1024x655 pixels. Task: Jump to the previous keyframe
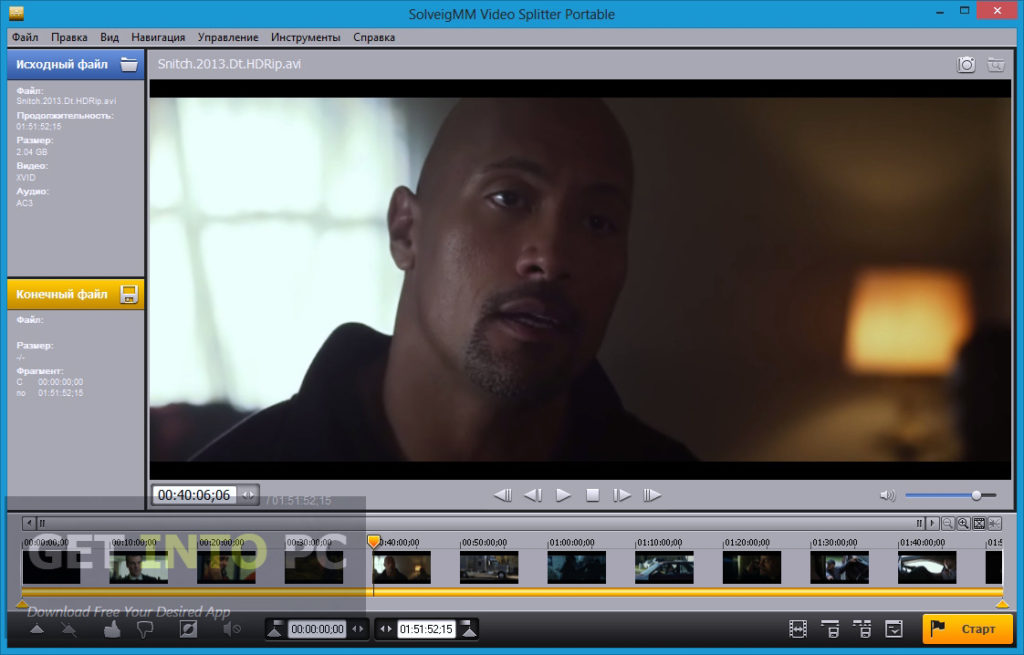point(502,495)
